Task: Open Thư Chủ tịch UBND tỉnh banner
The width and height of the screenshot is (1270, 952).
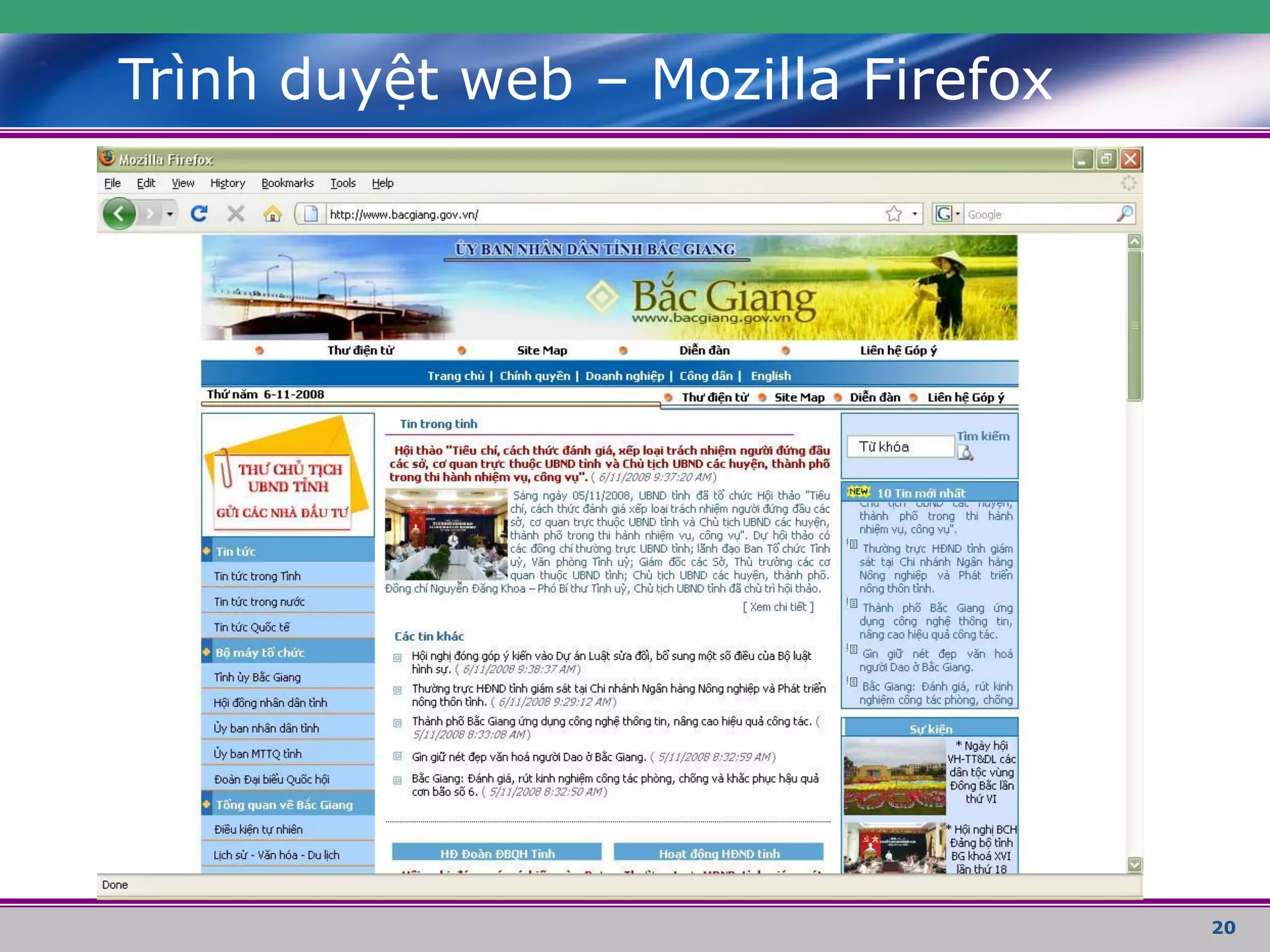Action: (x=288, y=475)
